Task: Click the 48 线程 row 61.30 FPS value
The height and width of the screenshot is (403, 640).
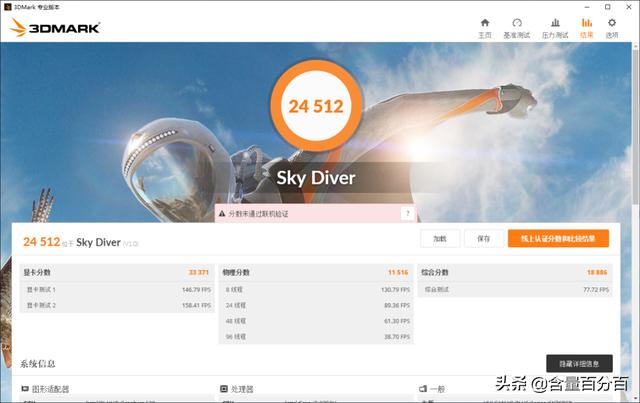Action: point(397,321)
